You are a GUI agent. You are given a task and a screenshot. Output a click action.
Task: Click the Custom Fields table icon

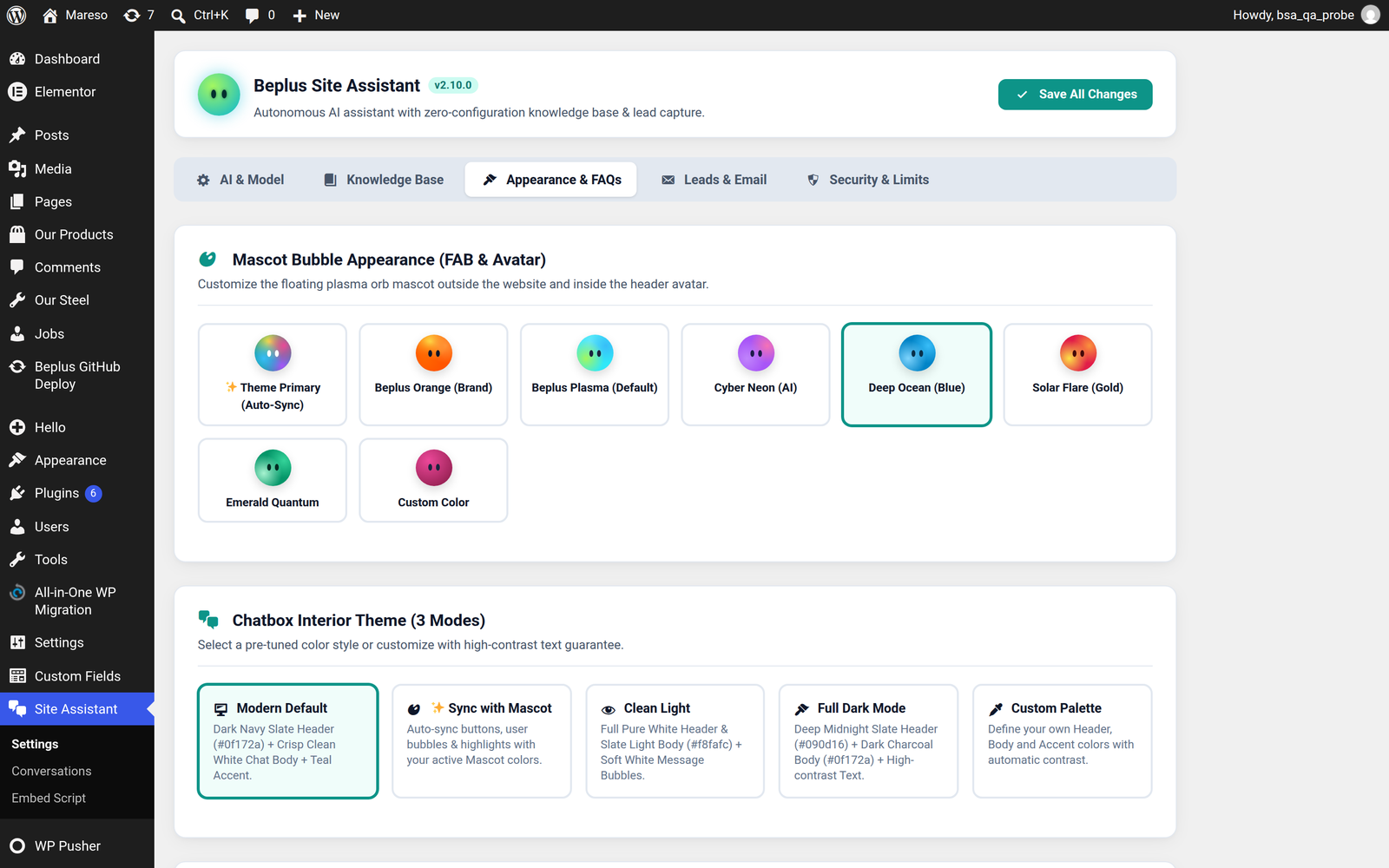17,676
